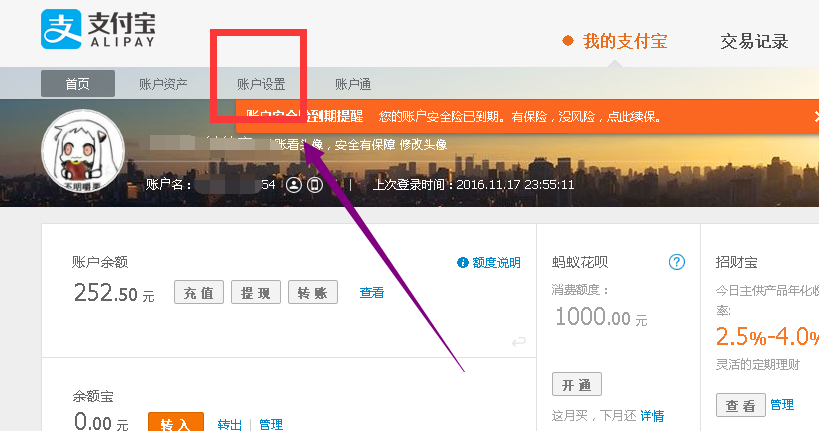Click the profile avatar picture
819x431 pixels.
click(83, 150)
